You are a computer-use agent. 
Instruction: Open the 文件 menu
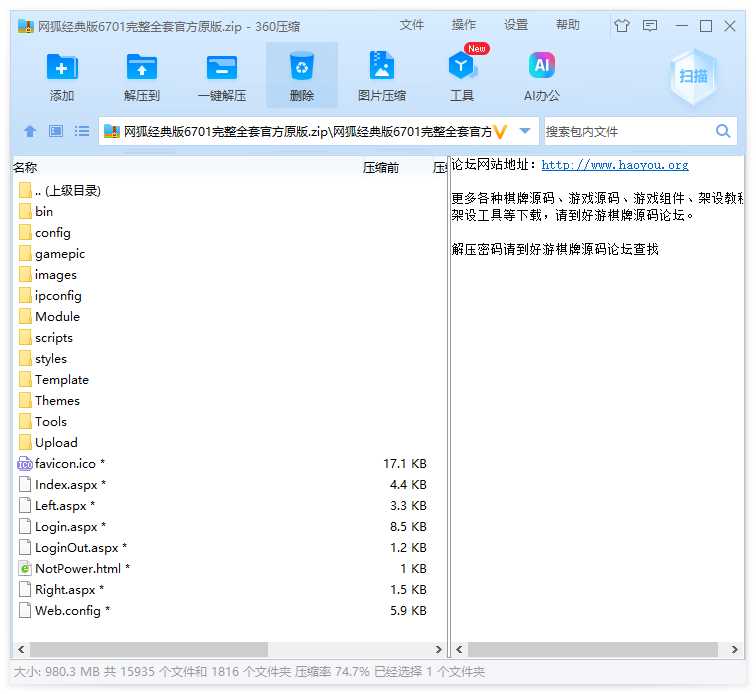411,25
